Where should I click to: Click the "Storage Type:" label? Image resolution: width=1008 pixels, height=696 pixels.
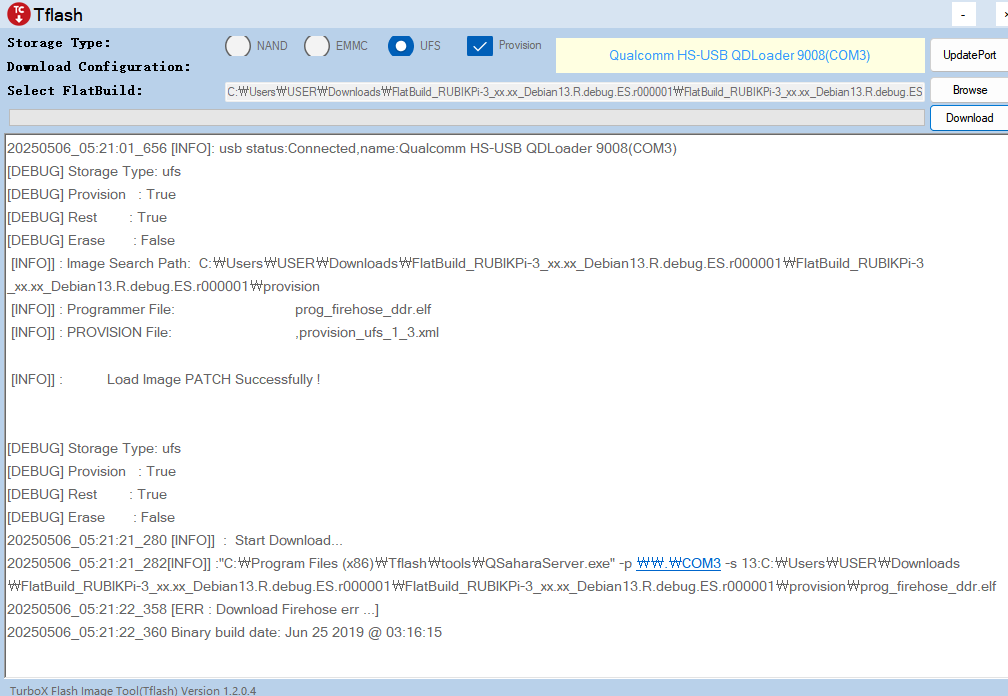[x=58, y=43]
